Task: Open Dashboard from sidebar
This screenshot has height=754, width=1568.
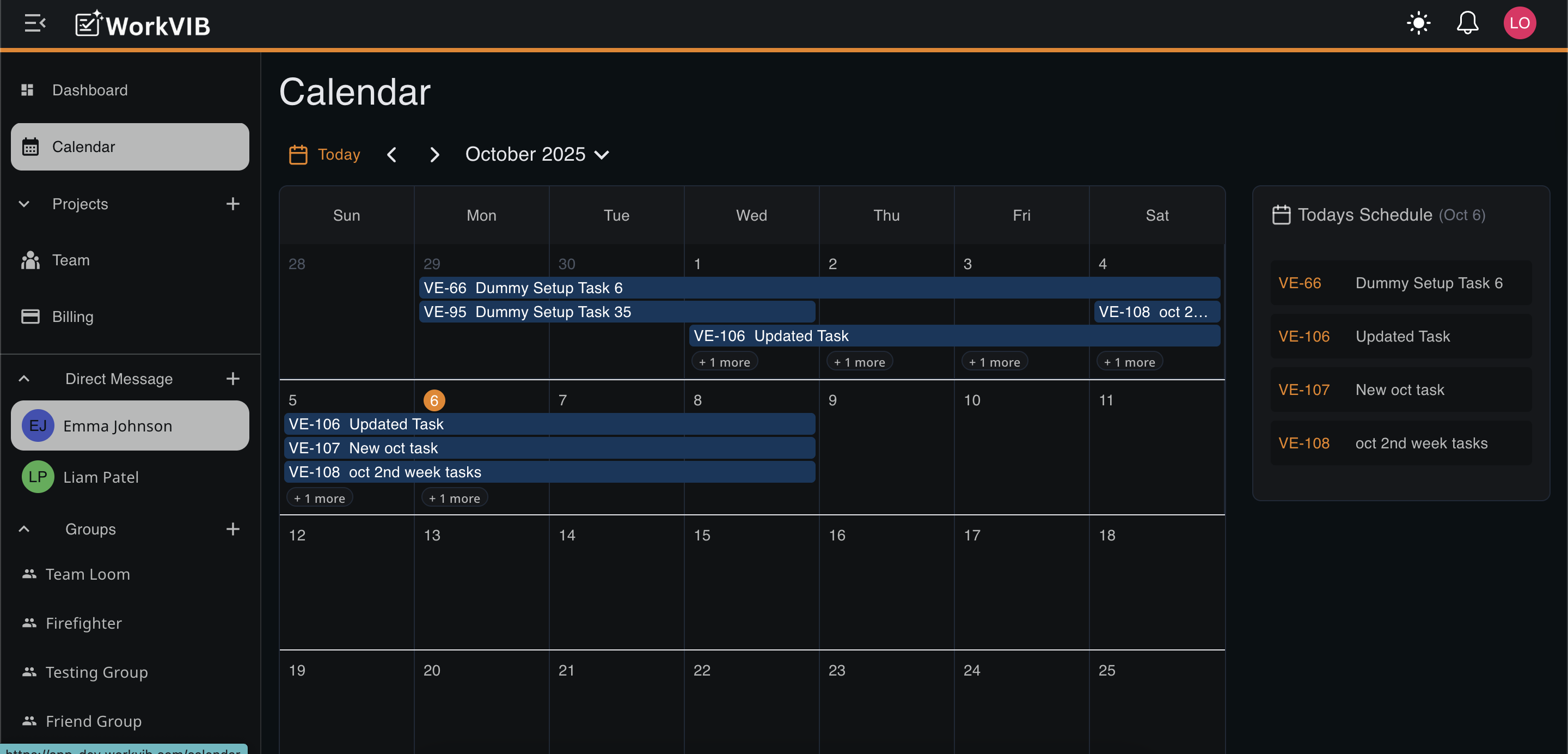Action: tap(89, 90)
